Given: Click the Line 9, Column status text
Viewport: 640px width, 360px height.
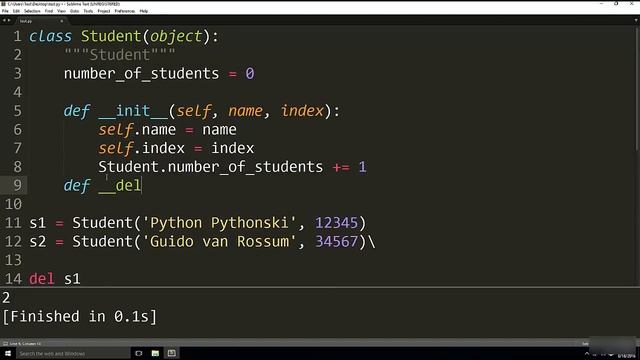Looking at the screenshot, I should coord(25,344).
